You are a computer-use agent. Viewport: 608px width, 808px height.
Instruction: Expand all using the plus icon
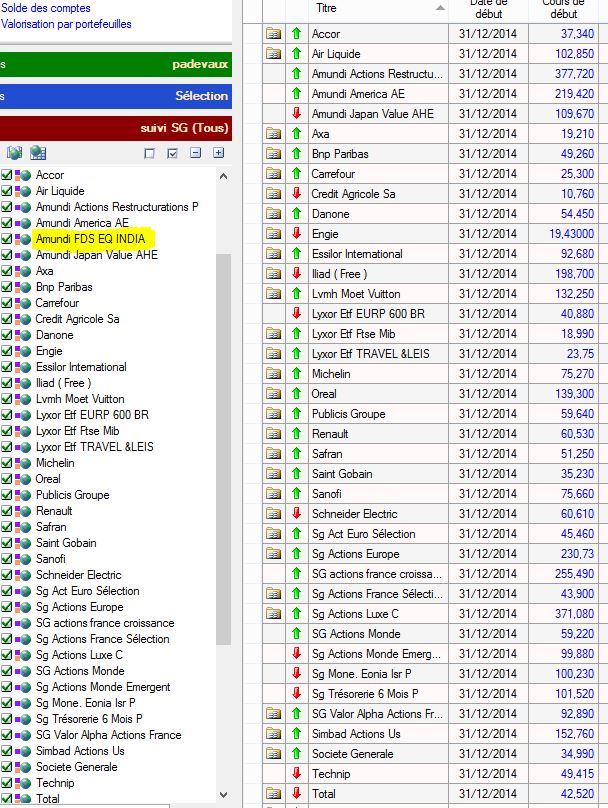tap(218, 154)
